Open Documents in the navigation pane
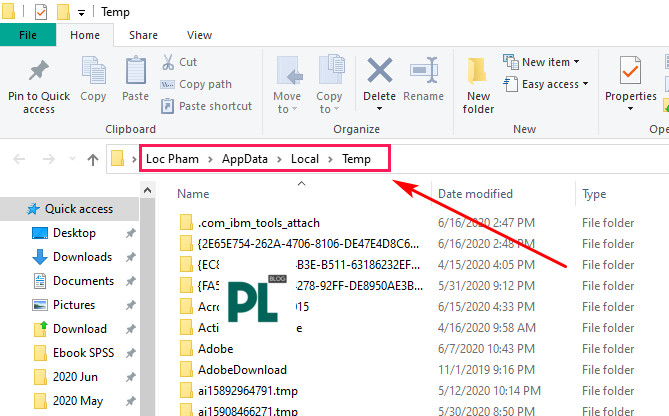 83,281
